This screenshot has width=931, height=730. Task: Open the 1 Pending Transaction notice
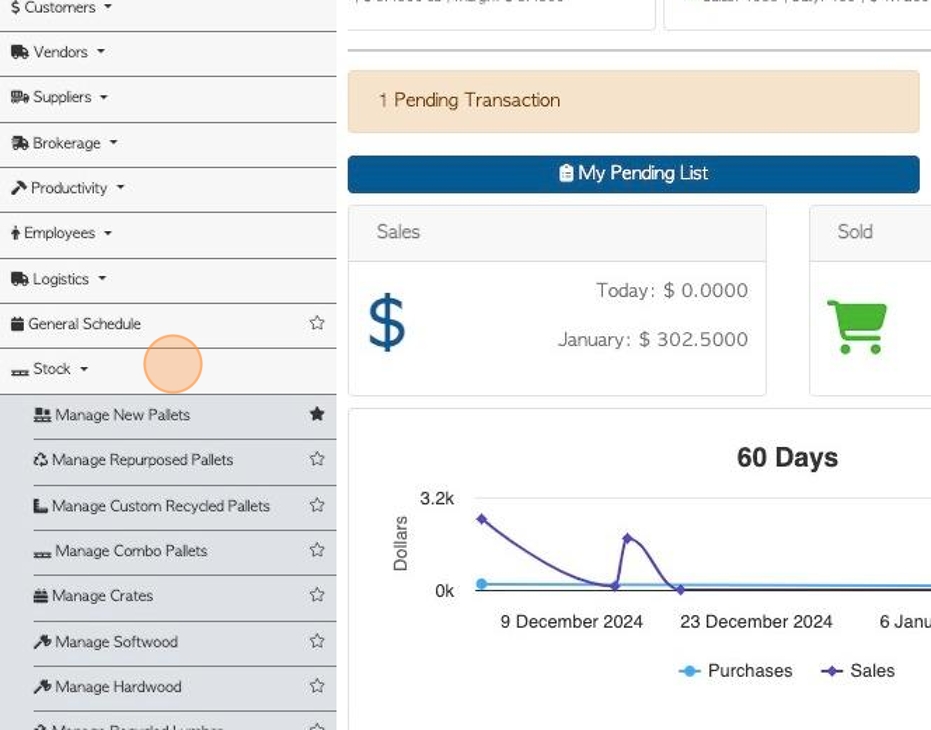470,100
